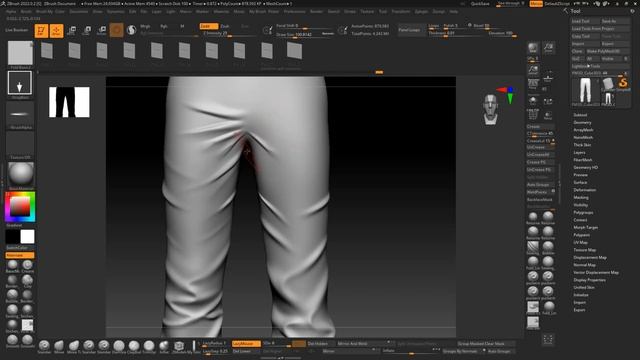Toggle the M material channel button
The width and height of the screenshot is (640, 360).
tap(182, 26)
